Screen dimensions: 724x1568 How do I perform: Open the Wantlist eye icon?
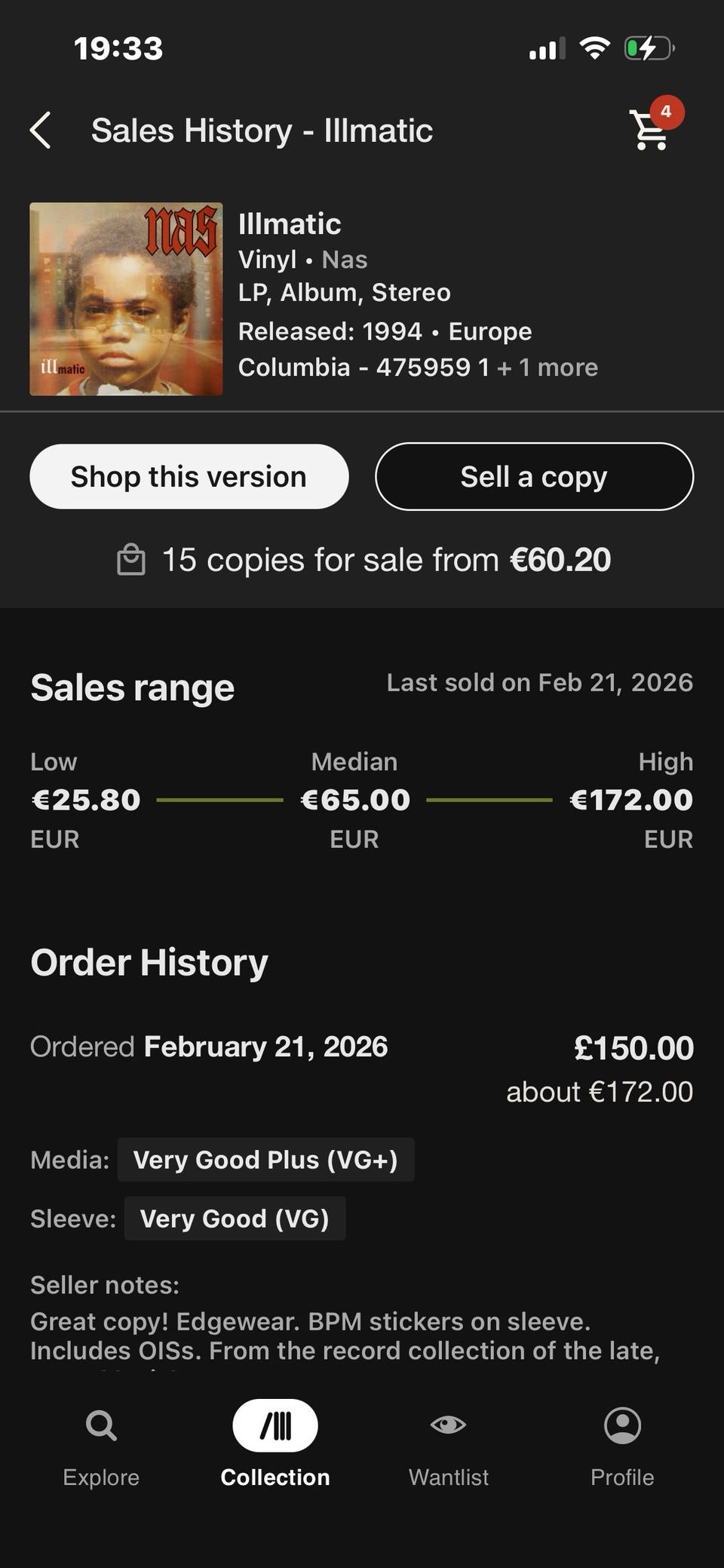point(448,1425)
